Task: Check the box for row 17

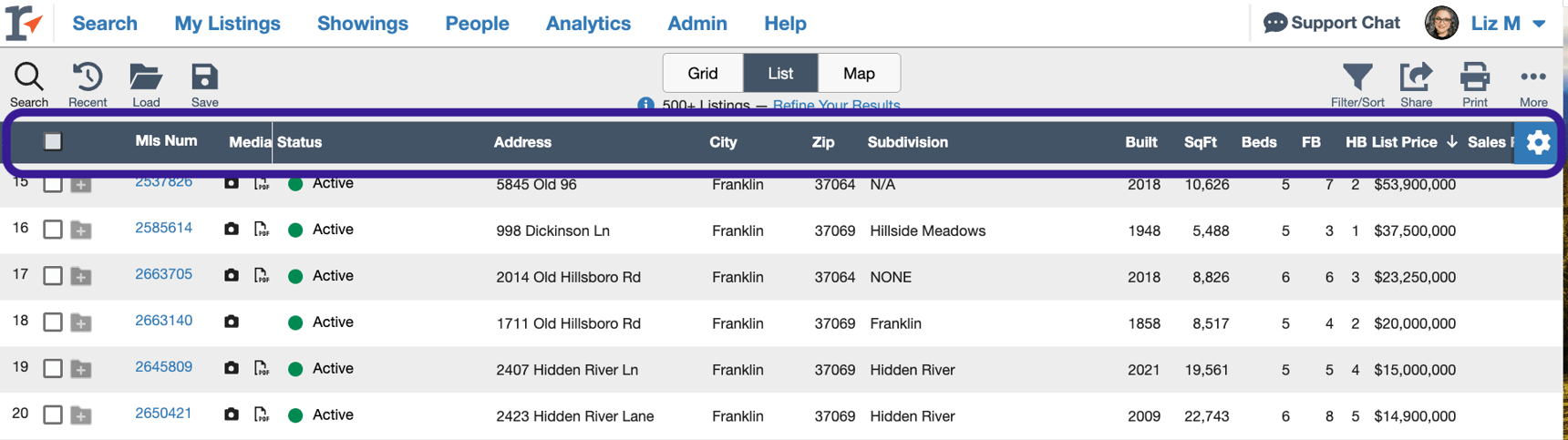Action: point(53,276)
